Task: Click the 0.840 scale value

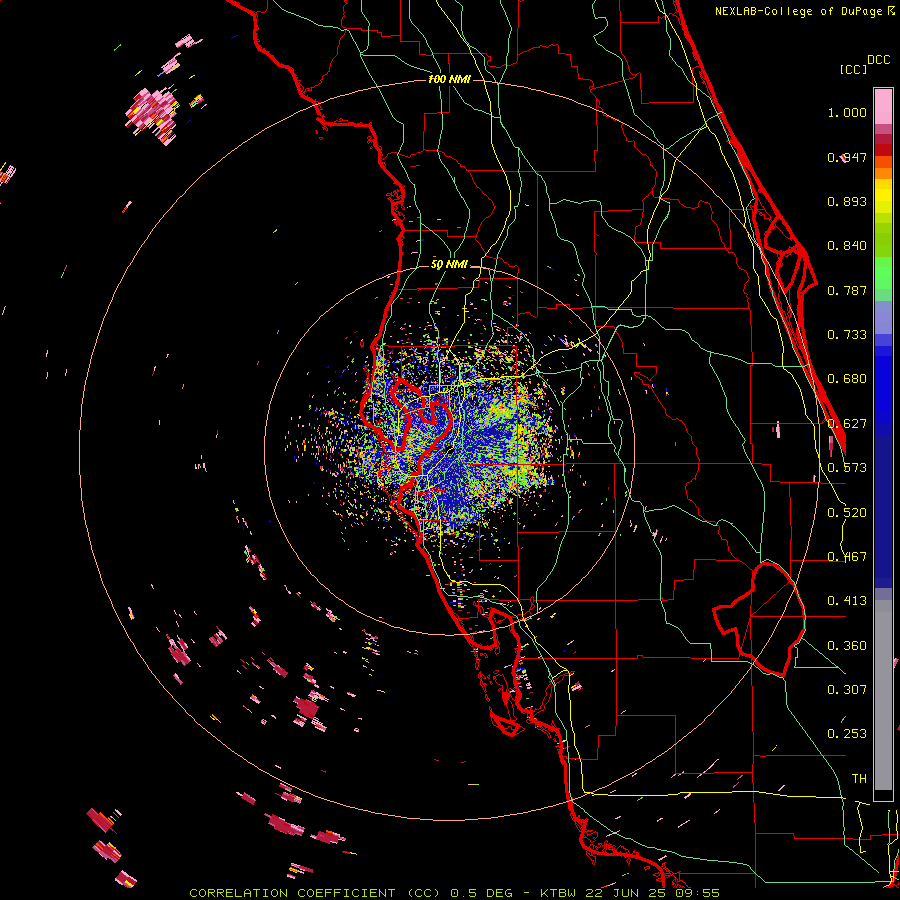Action: (847, 246)
